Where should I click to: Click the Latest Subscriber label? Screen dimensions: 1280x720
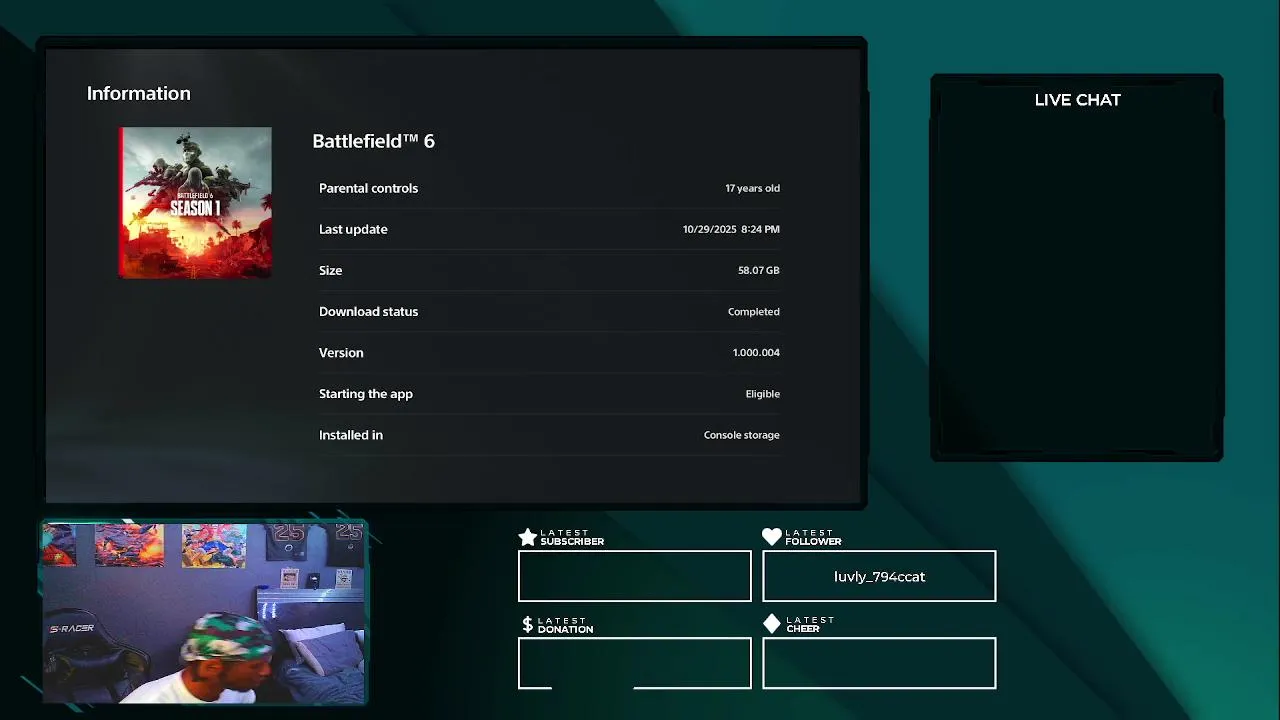tap(572, 538)
